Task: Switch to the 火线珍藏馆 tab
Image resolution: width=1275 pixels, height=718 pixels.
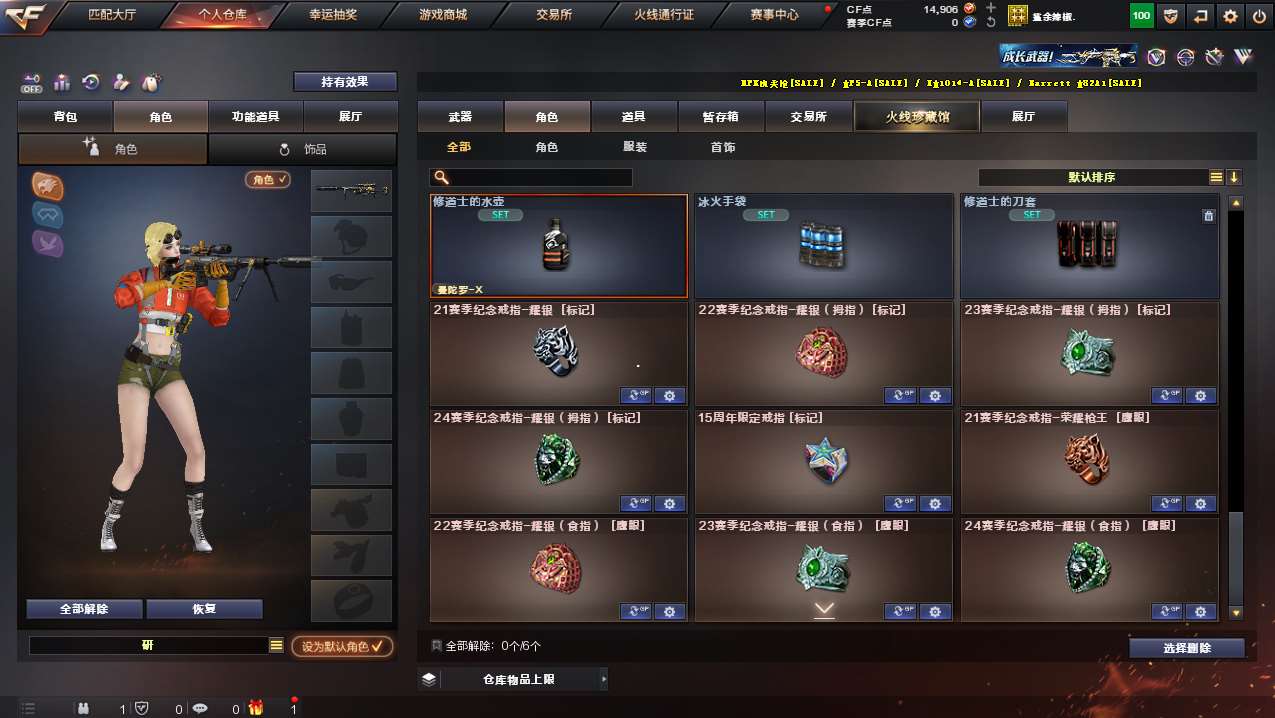Action: click(917, 117)
